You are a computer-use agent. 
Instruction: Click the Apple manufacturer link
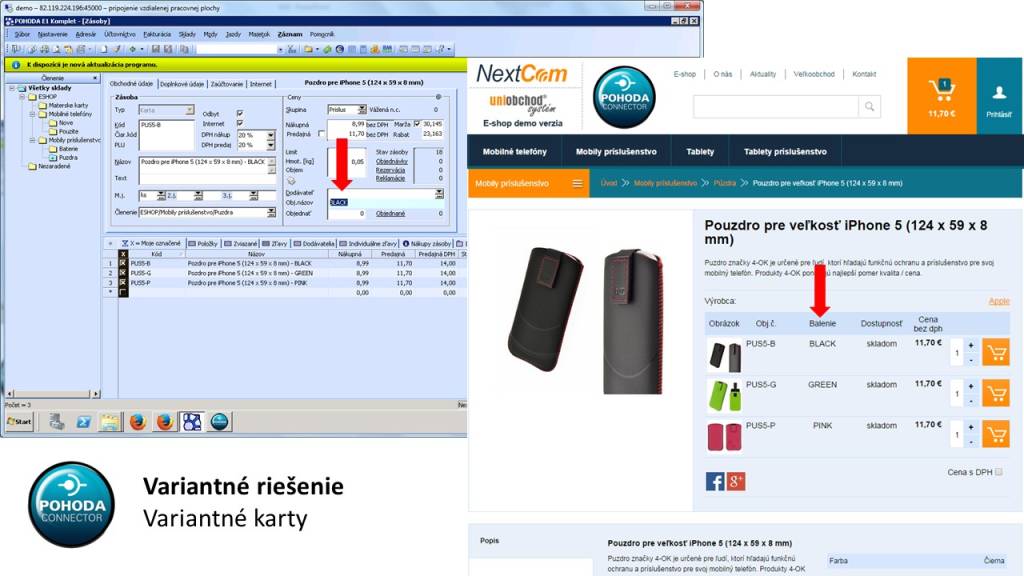[999, 301]
